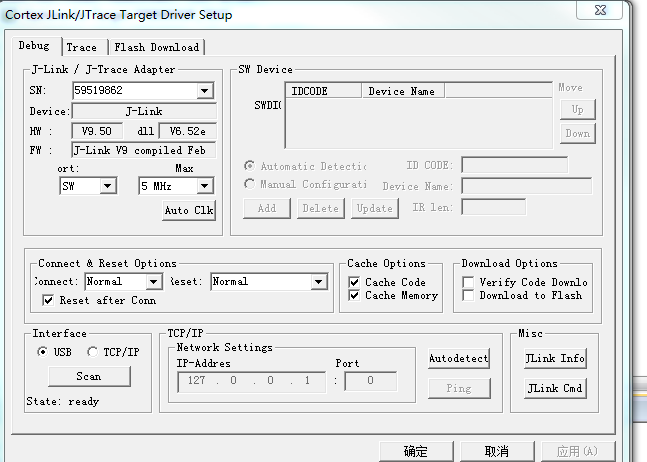Switch to the Trace tab
The width and height of the screenshot is (647, 462).
tap(82, 47)
